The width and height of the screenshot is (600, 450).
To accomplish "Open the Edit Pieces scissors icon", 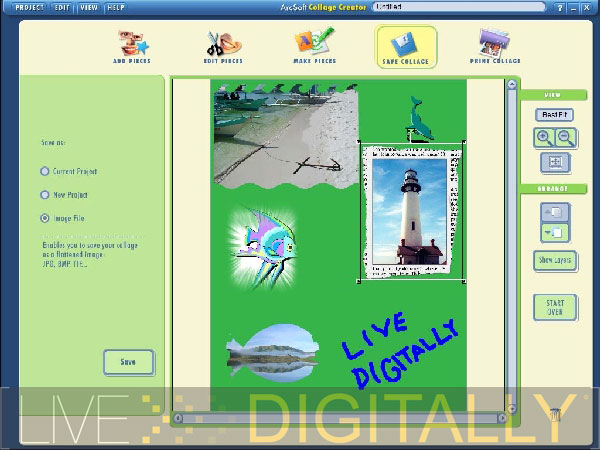I will (x=225, y=46).
